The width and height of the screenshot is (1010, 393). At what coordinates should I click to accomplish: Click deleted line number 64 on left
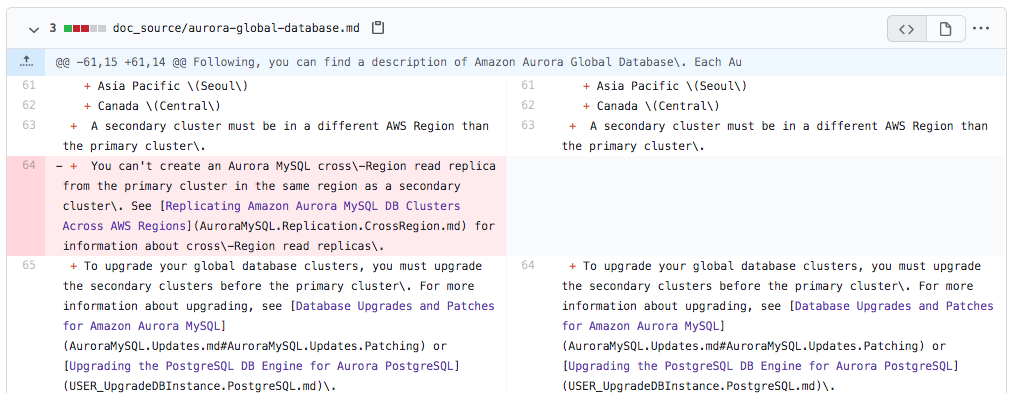click(28, 166)
